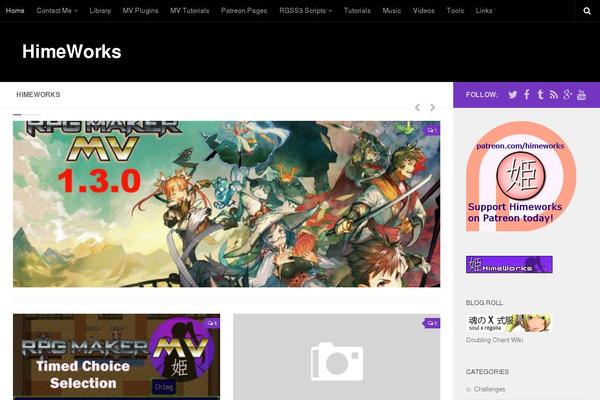Open the Tumblr follow icon
This screenshot has width=600, height=400.
coord(540,95)
